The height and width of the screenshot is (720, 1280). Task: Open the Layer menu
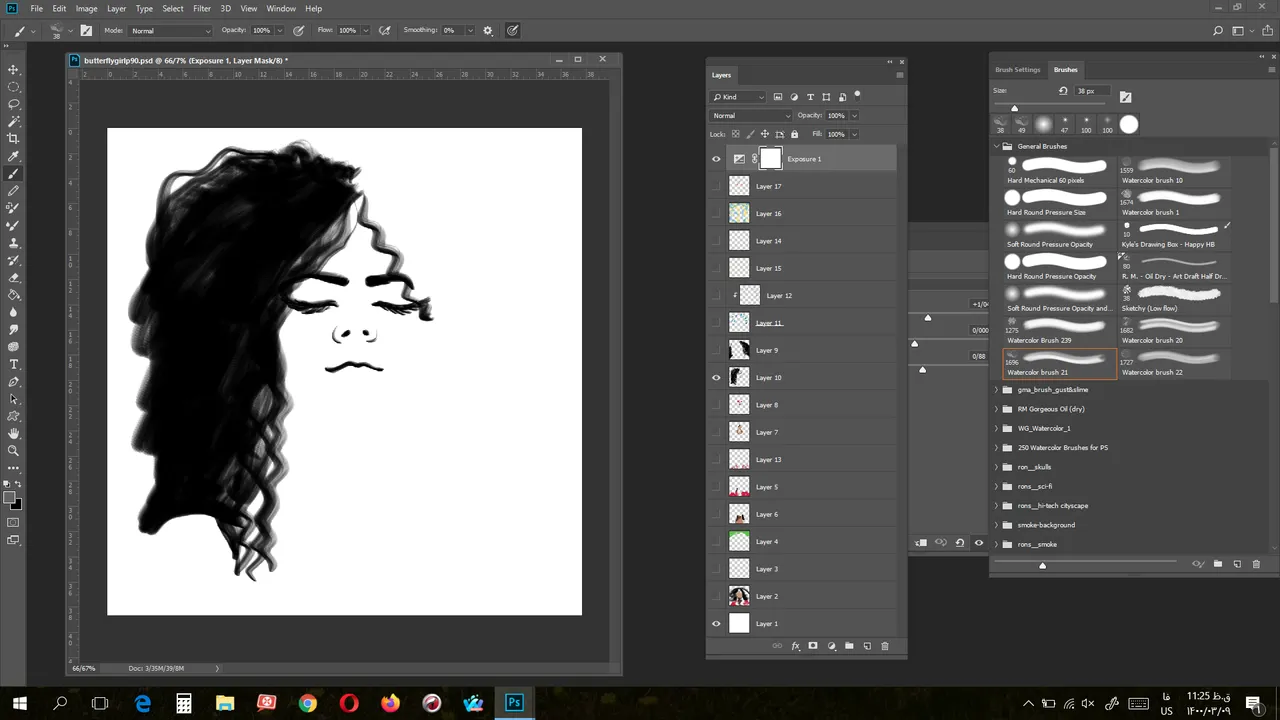click(116, 8)
